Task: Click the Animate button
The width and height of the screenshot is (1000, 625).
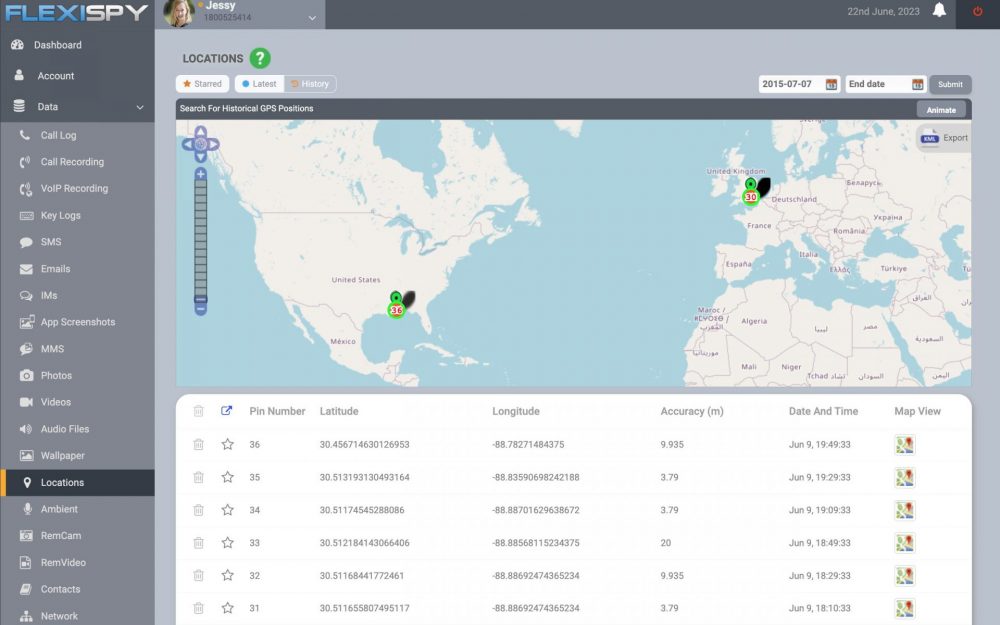Action: 941,110
